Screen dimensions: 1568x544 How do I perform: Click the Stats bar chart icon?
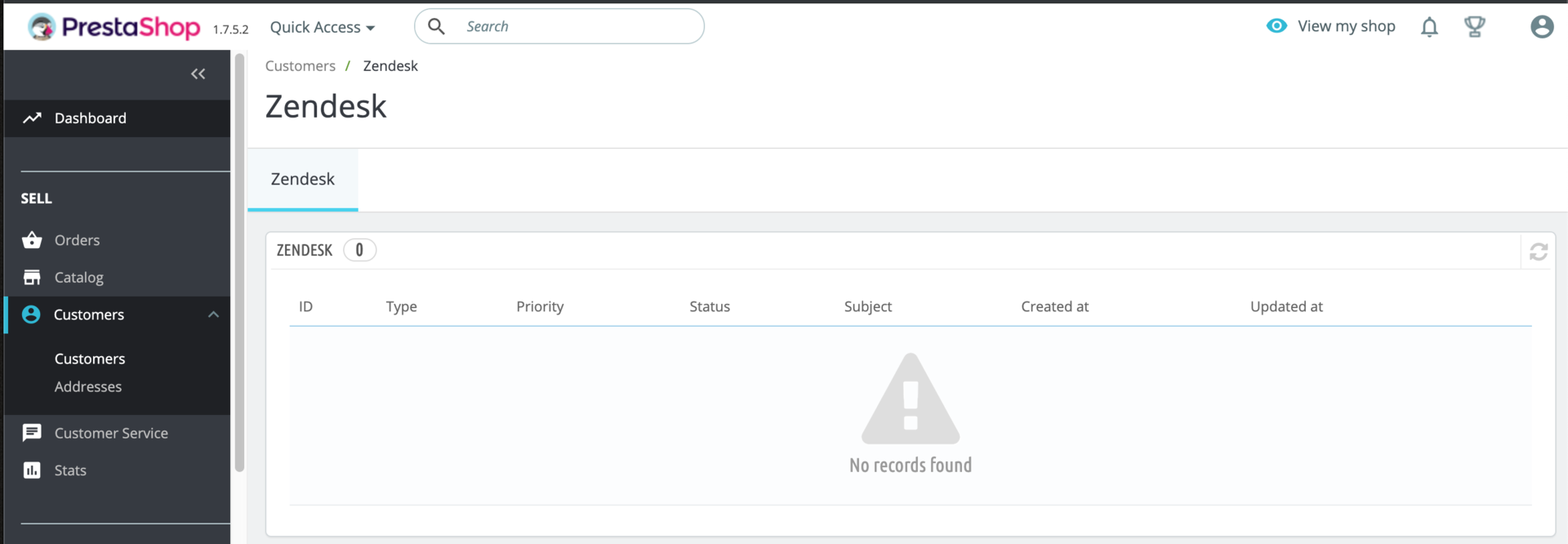click(32, 470)
